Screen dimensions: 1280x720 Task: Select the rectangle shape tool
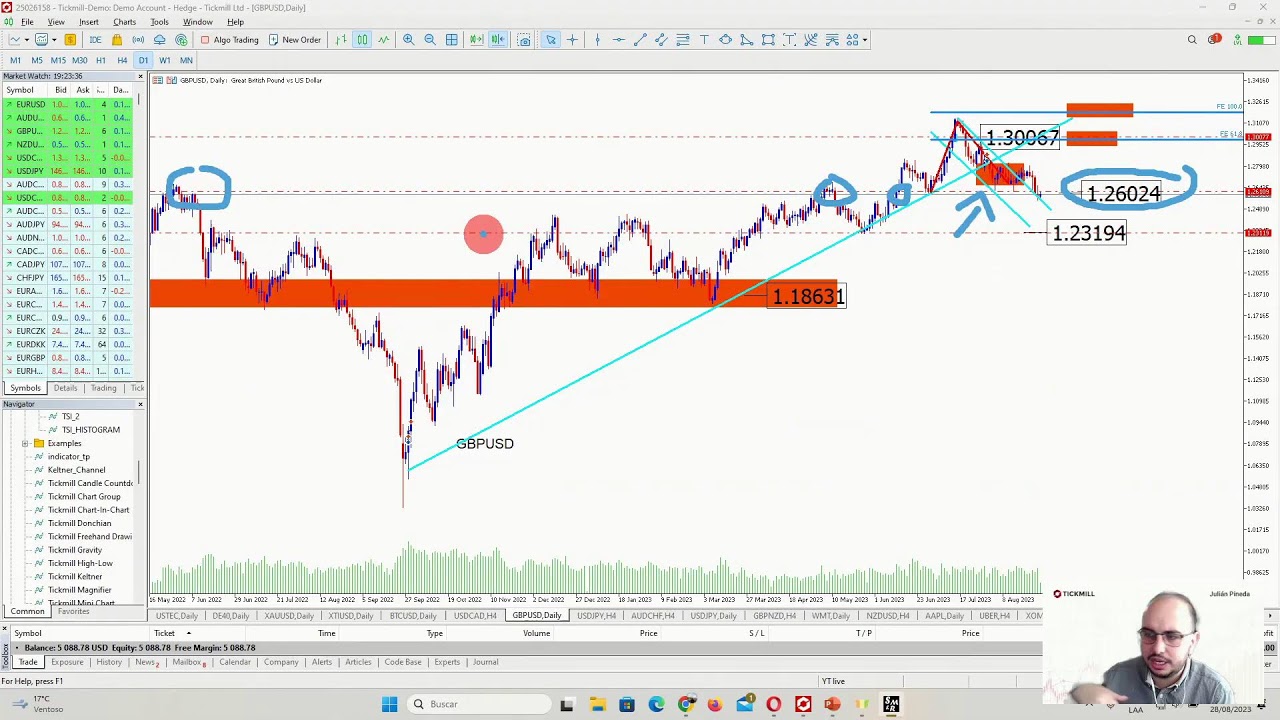point(768,40)
